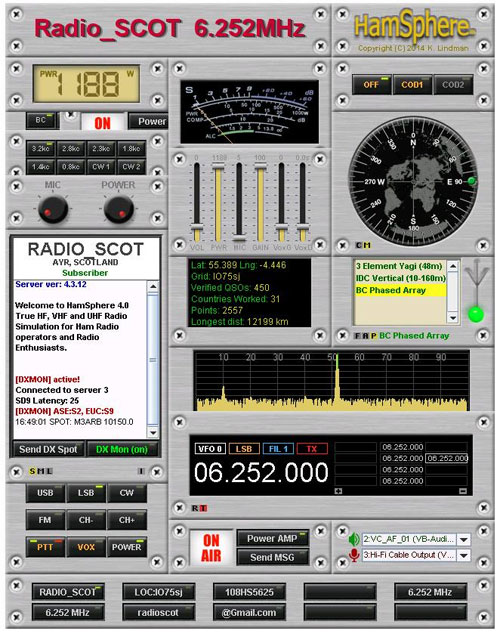Adjust the VOL slider
500x634 pixels.
(x=197, y=202)
